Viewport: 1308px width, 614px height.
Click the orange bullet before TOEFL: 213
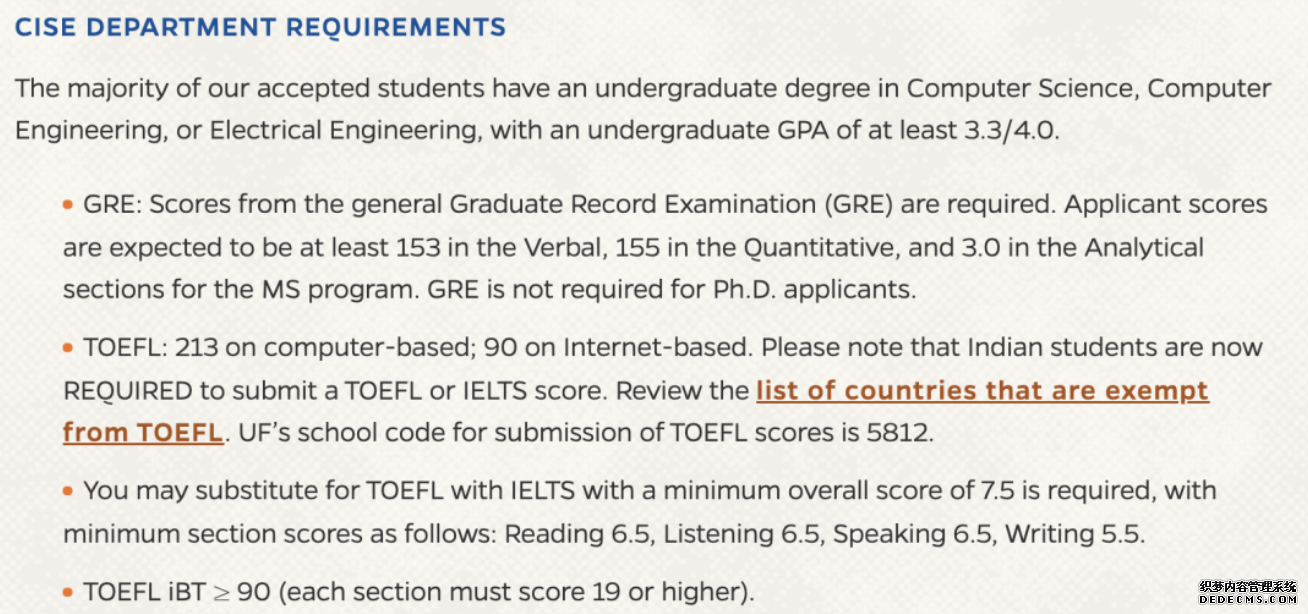point(68,348)
